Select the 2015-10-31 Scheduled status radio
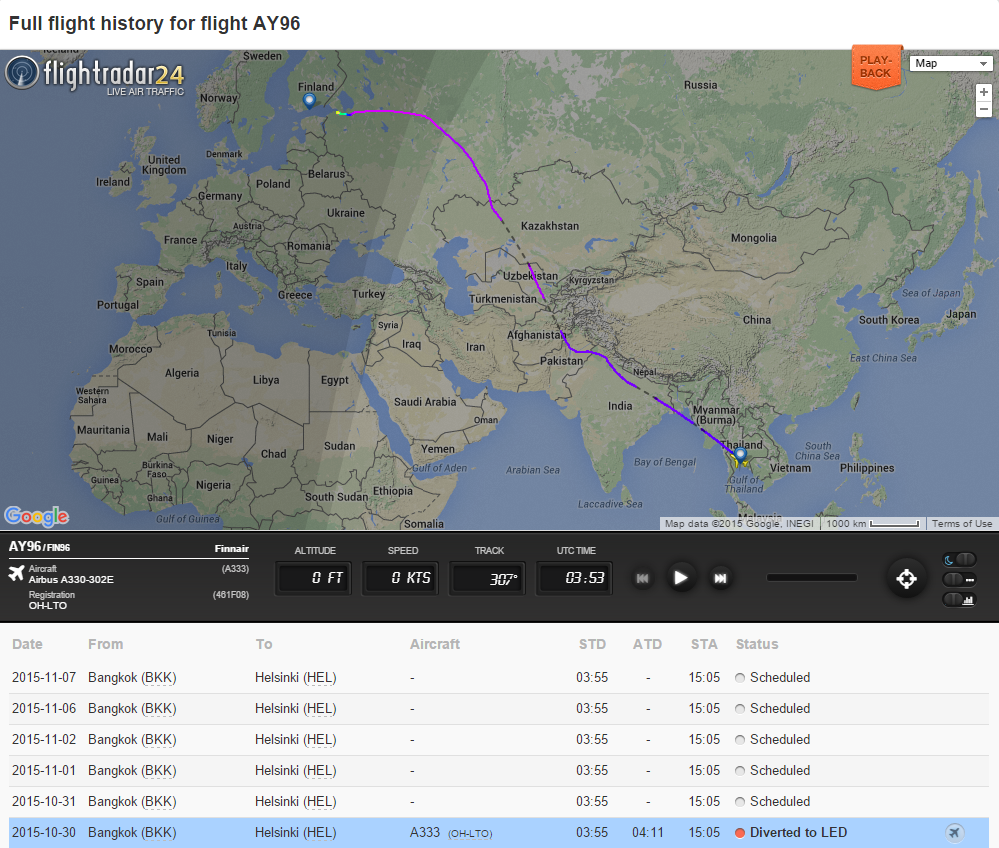The height and width of the screenshot is (848, 999). click(740, 801)
